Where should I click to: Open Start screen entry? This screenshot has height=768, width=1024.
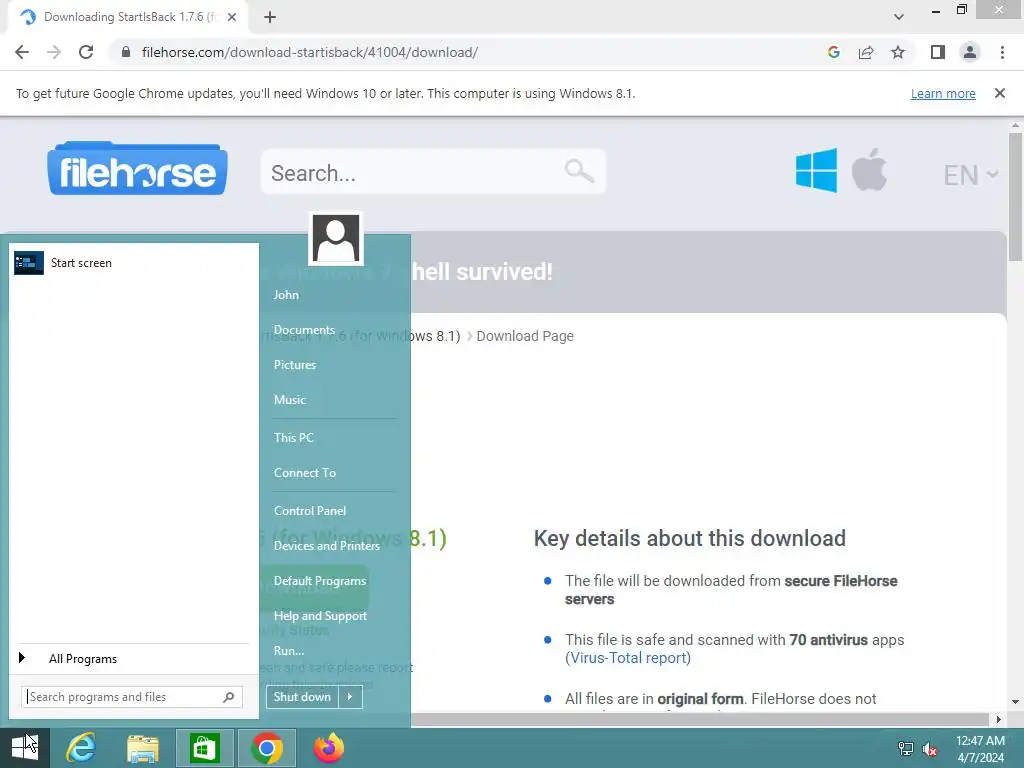point(135,263)
